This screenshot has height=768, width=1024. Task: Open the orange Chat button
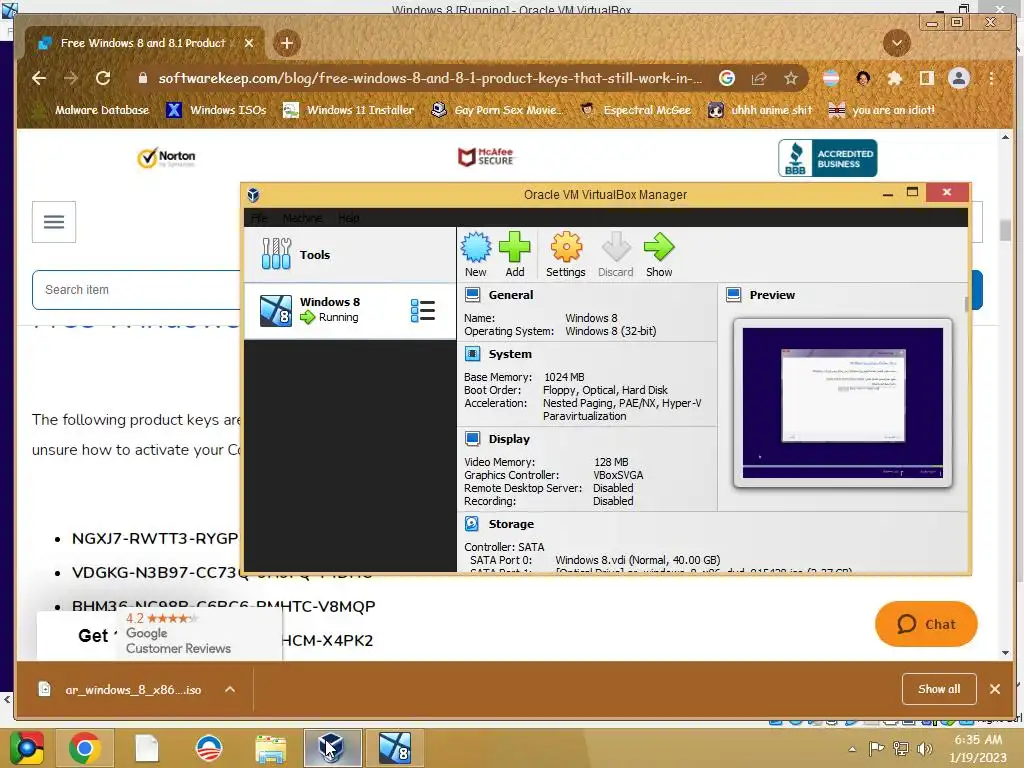[x=926, y=624]
